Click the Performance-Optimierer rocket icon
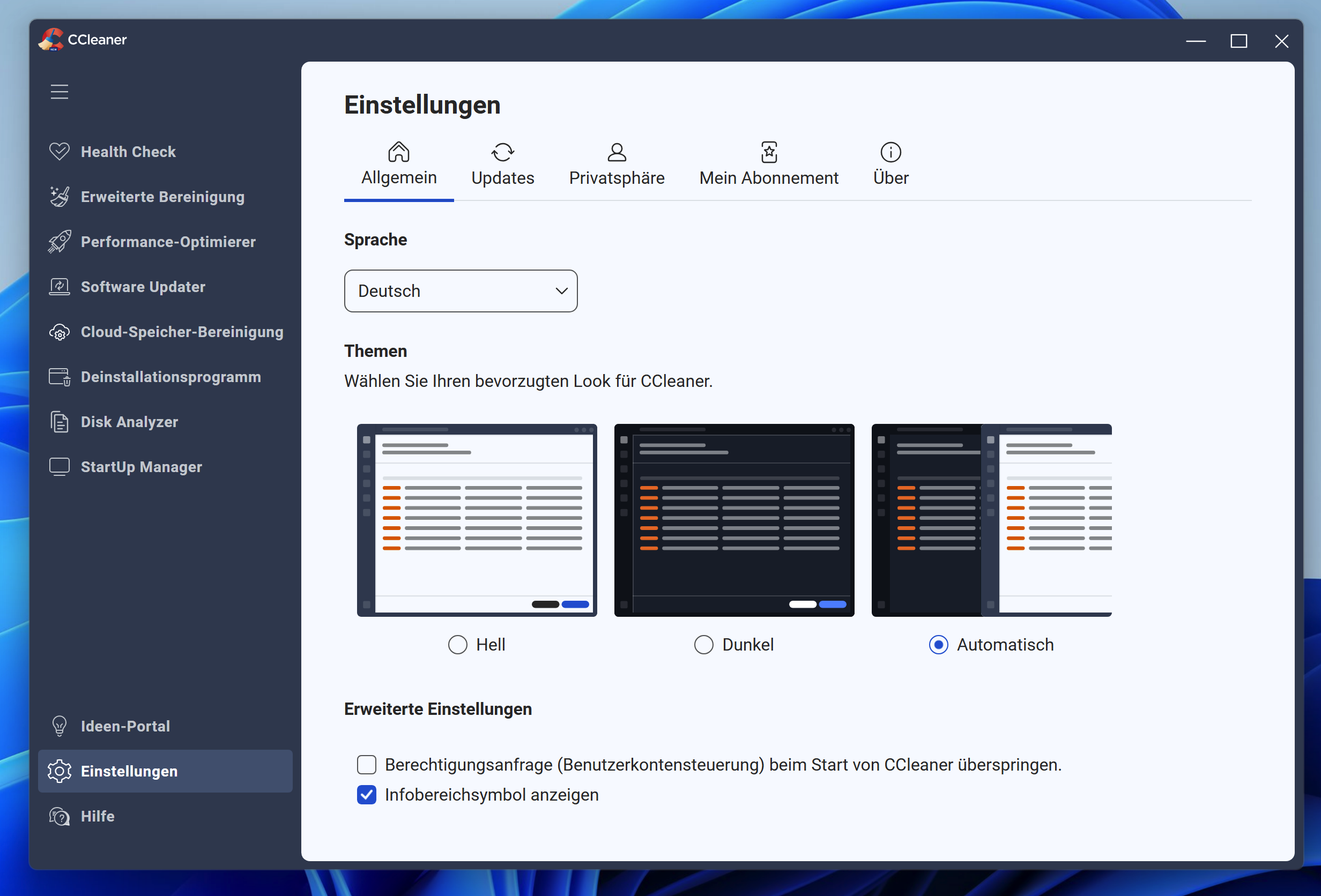 tap(59, 242)
